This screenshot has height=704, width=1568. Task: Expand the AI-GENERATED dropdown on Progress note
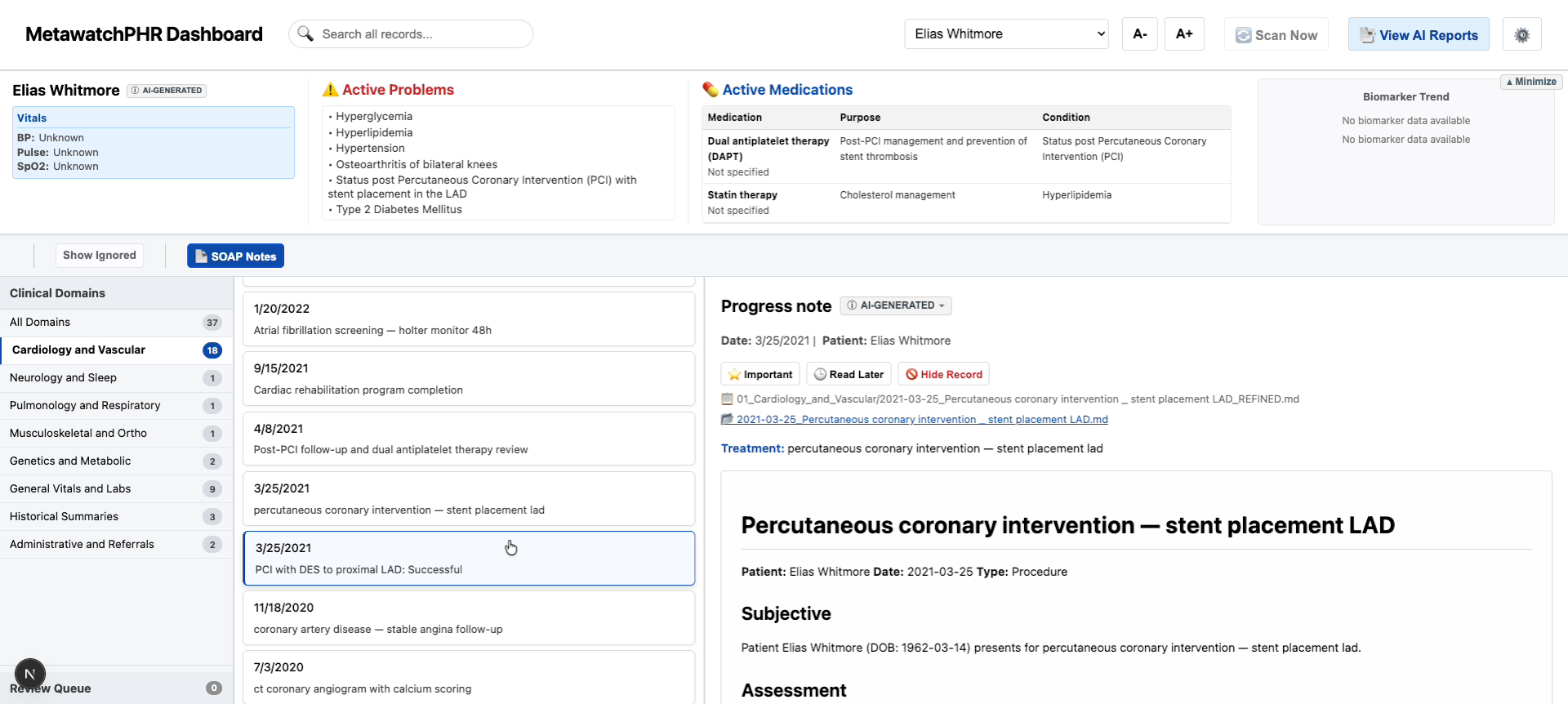tap(896, 305)
